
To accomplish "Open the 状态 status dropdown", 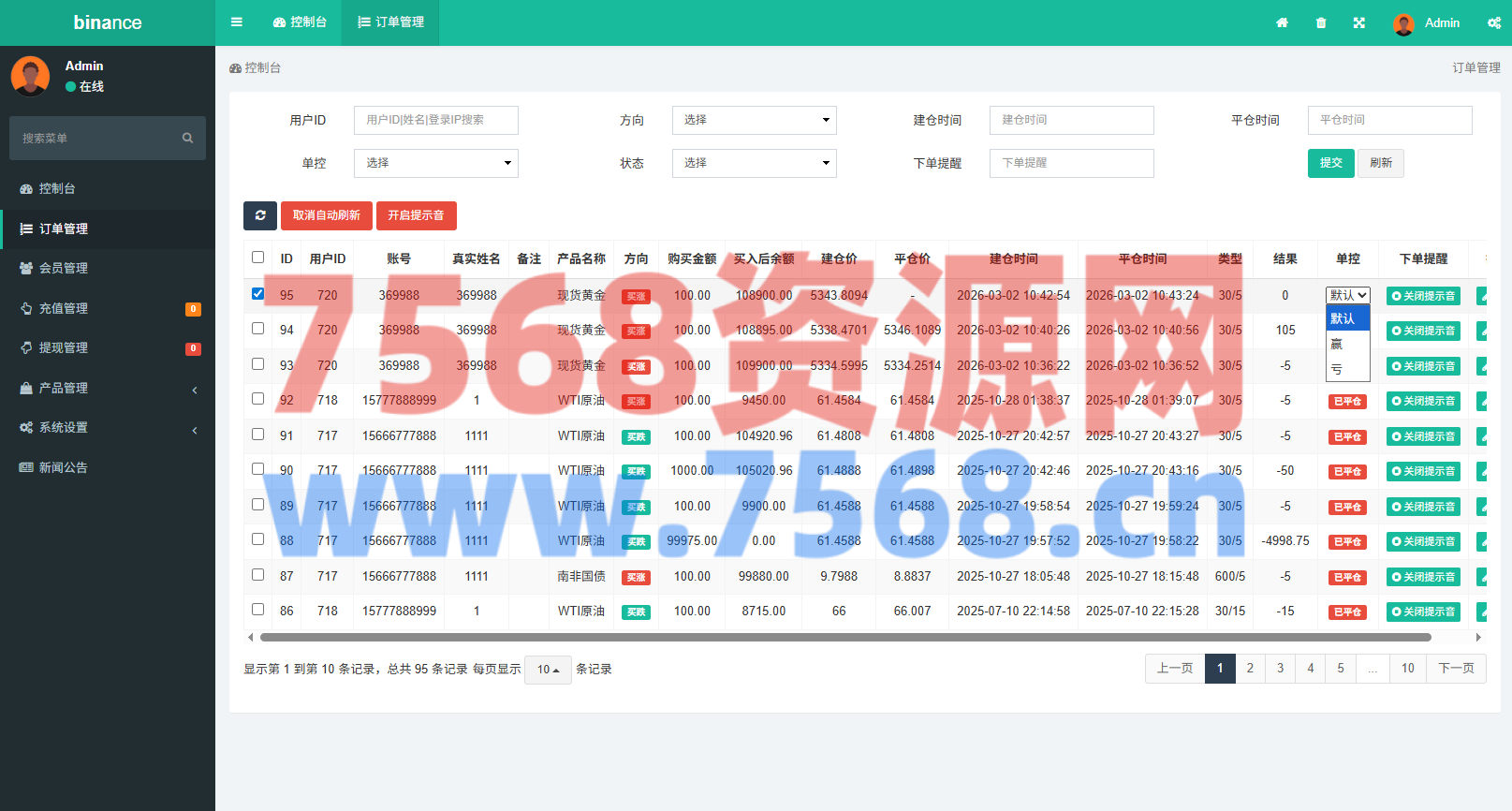I will [x=754, y=163].
